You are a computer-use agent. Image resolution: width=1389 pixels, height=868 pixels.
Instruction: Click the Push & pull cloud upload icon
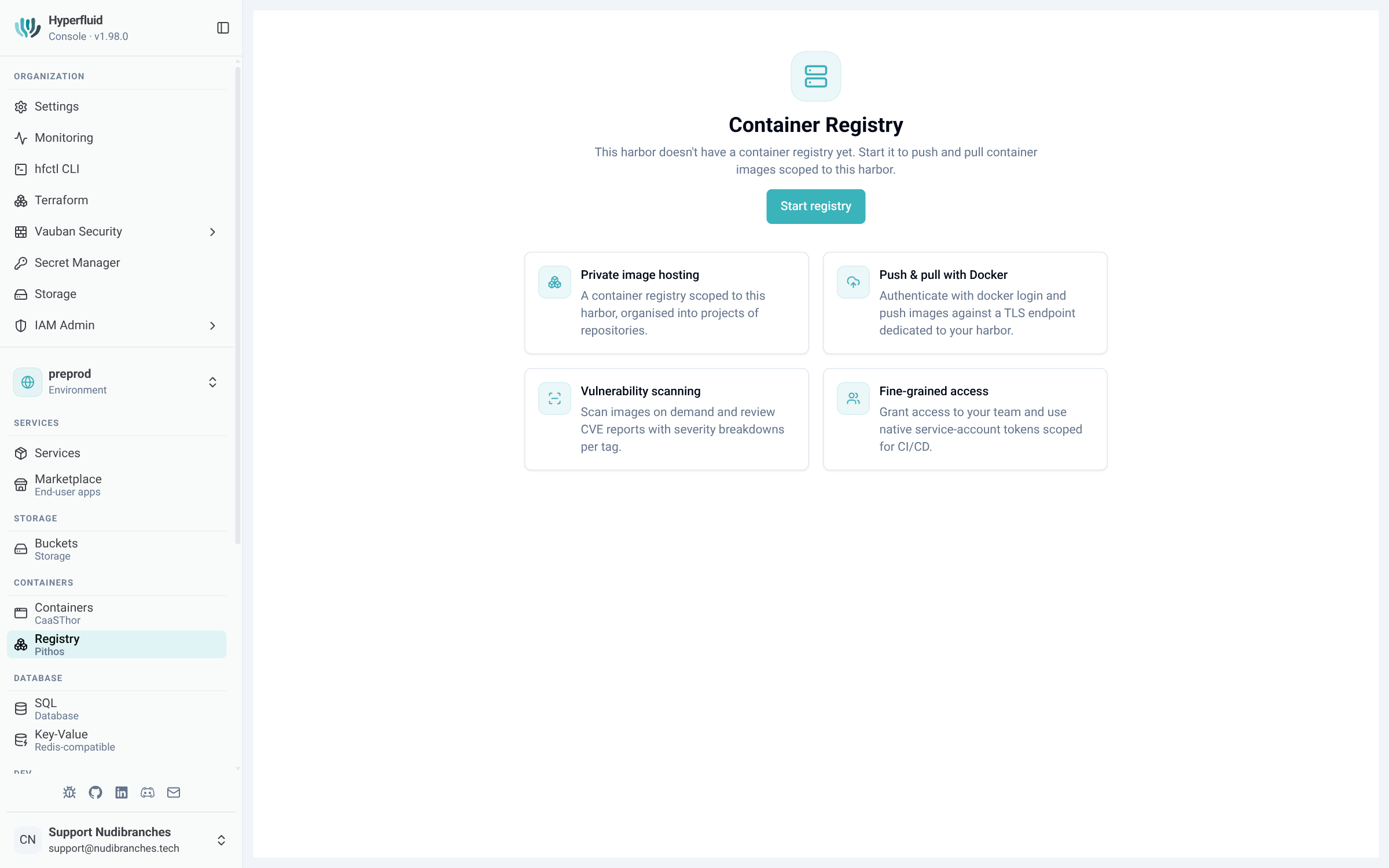coord(853,282)
